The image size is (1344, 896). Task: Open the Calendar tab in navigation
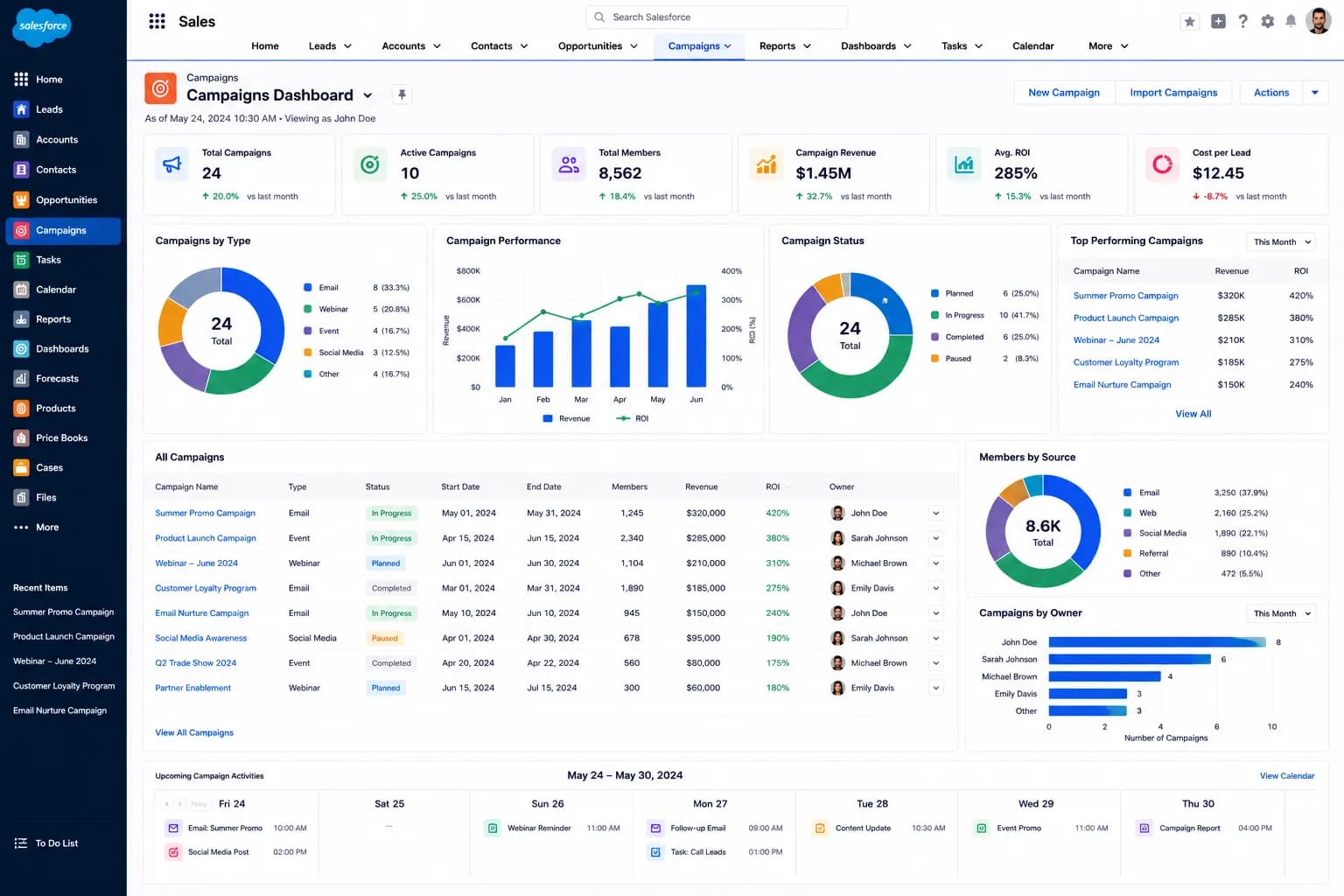(1032, 46)
